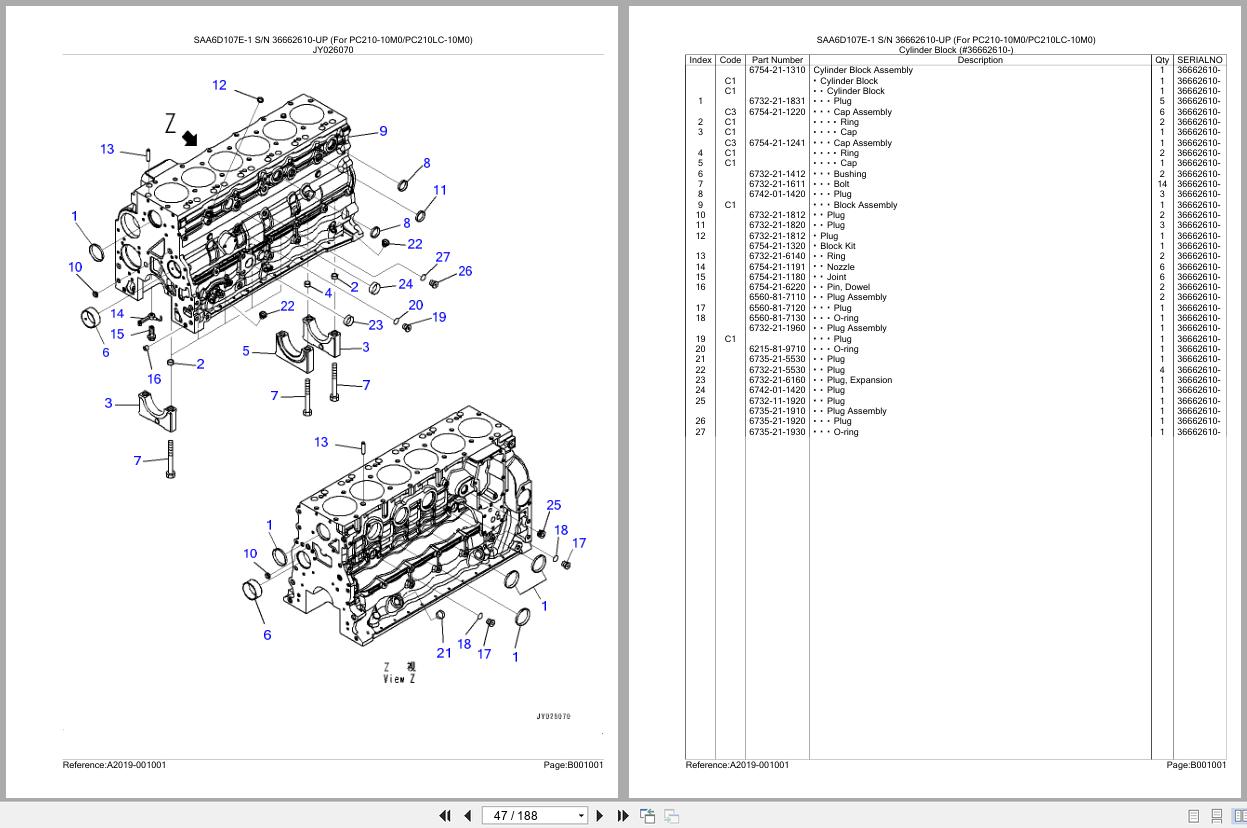Click callout number 16 in the diagram
The height and width of the screenshot is (828, 1247).
click(x=154, y=379)
